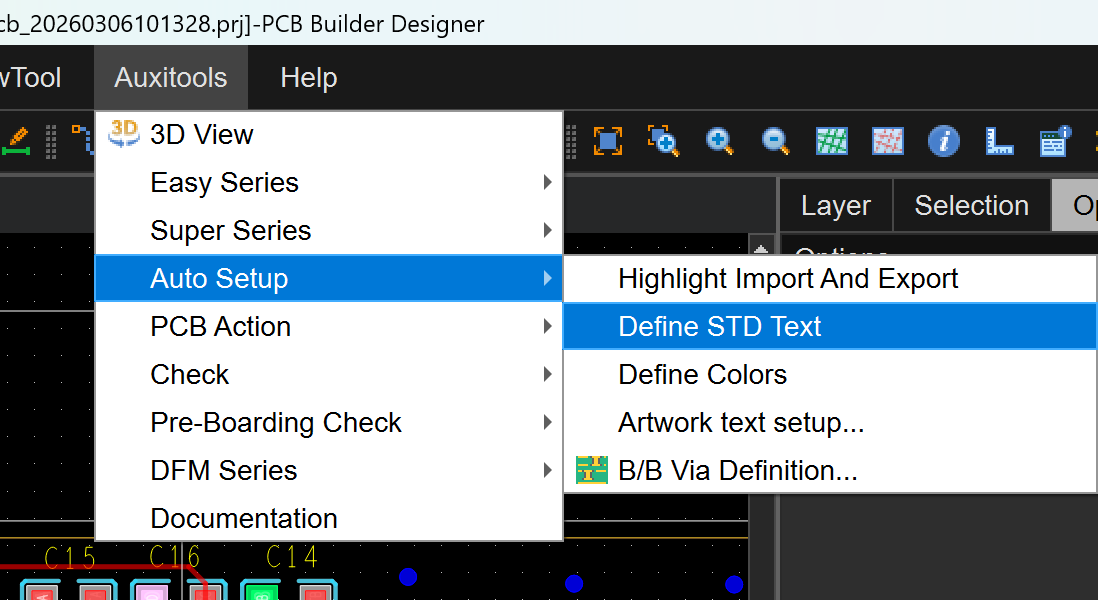Choose Define STD Text option
This screenshot has width=1098, height=600.
719,327
